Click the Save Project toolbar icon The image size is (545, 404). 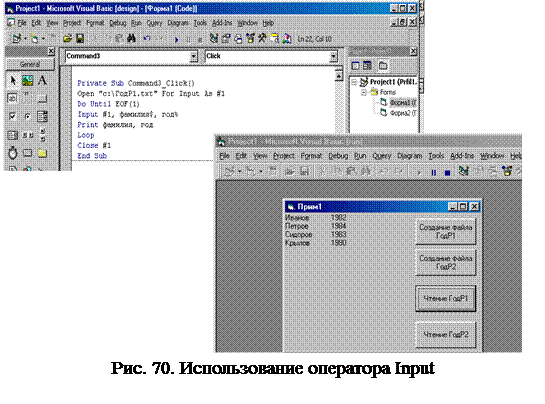[80, 38]
